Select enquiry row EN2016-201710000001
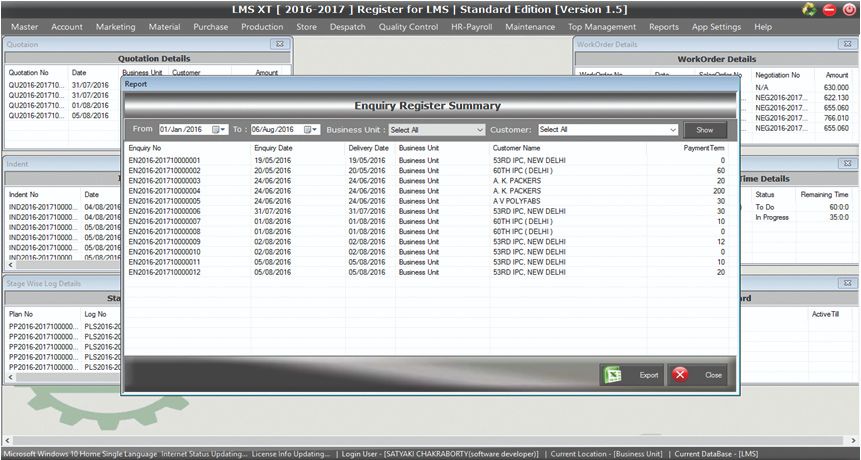The image size is (861, 460). (x=429, y=161)
